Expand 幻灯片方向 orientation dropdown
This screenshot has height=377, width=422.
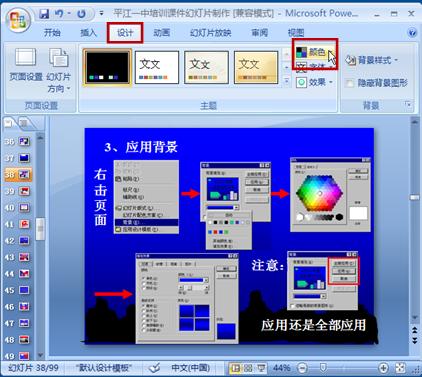point(59,70)
